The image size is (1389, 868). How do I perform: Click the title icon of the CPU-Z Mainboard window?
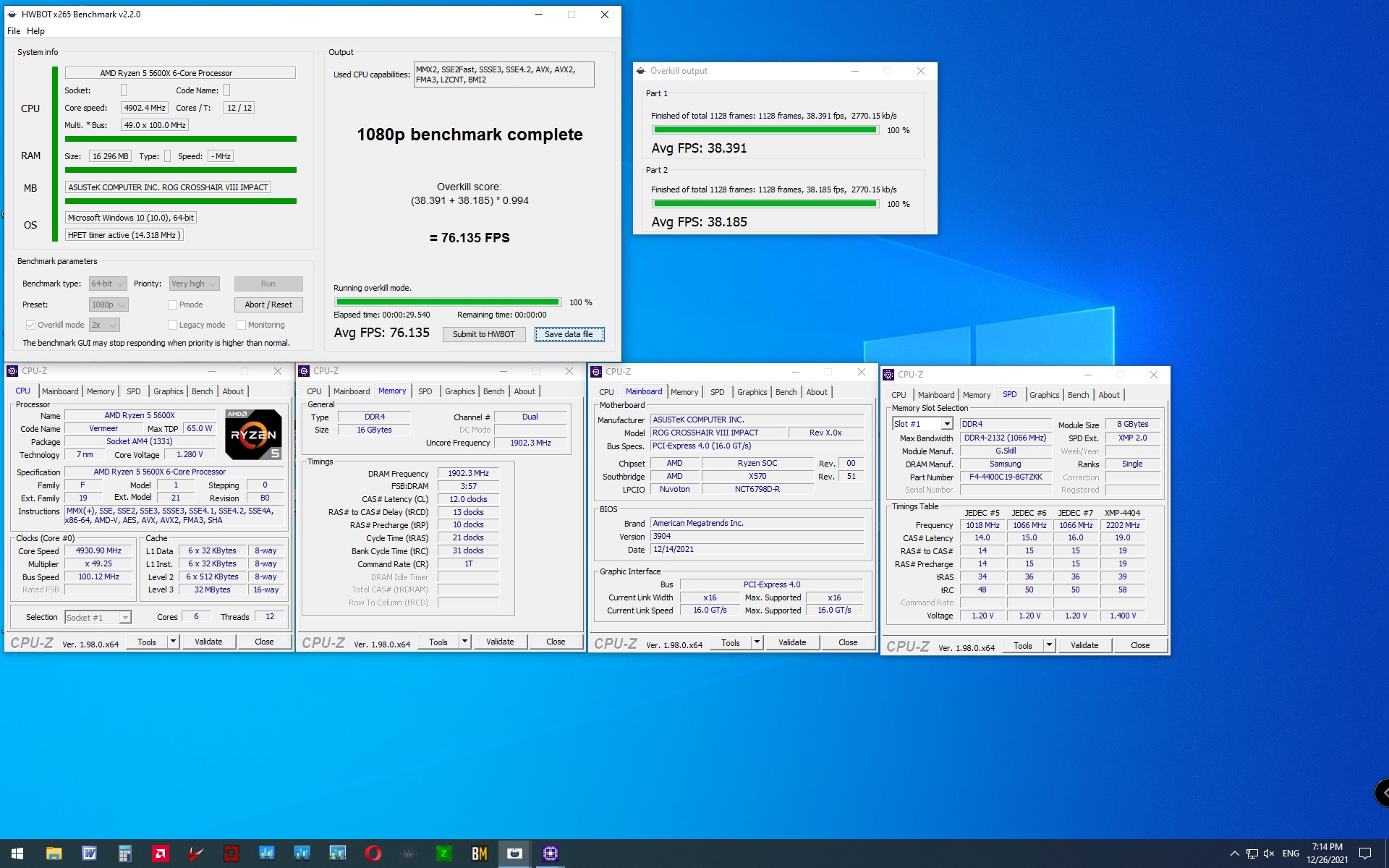[597, 372]
